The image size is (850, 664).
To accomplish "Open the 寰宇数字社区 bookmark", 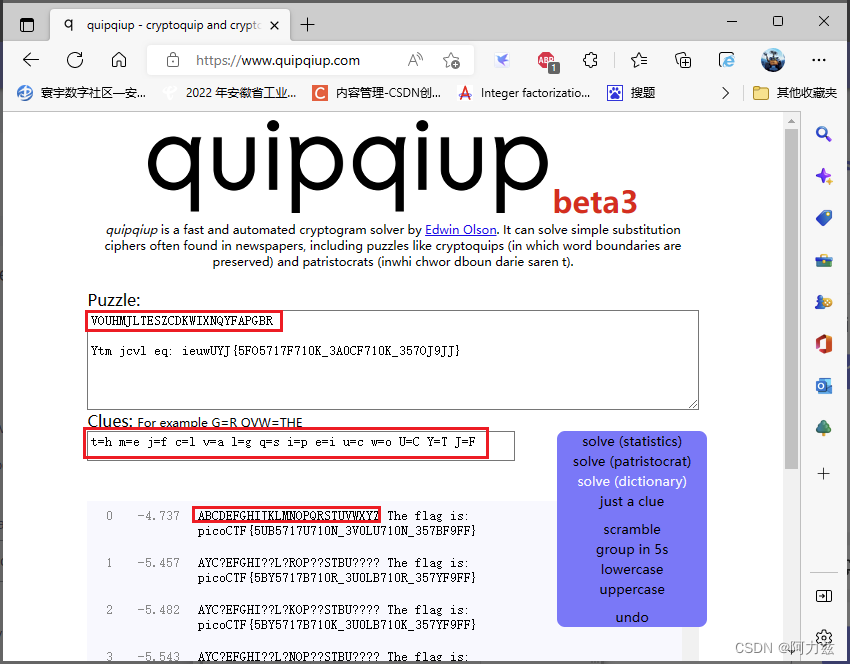I will click(81, 93).
